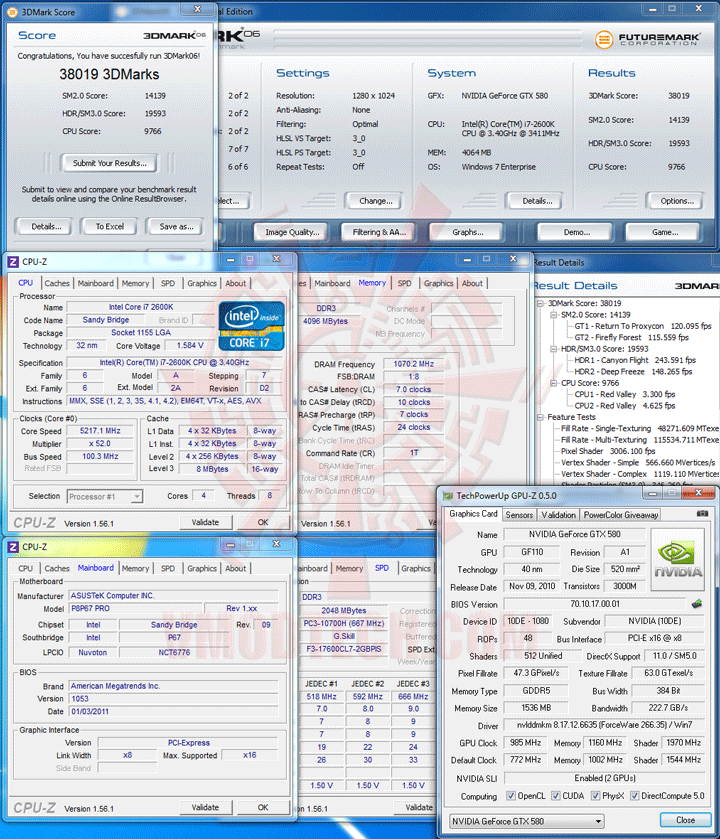Screen dimensions: 720x839
Task: Select HDR1 - Canyon Flight tree row
Action: pyautogui.click(x=635, y=360)
